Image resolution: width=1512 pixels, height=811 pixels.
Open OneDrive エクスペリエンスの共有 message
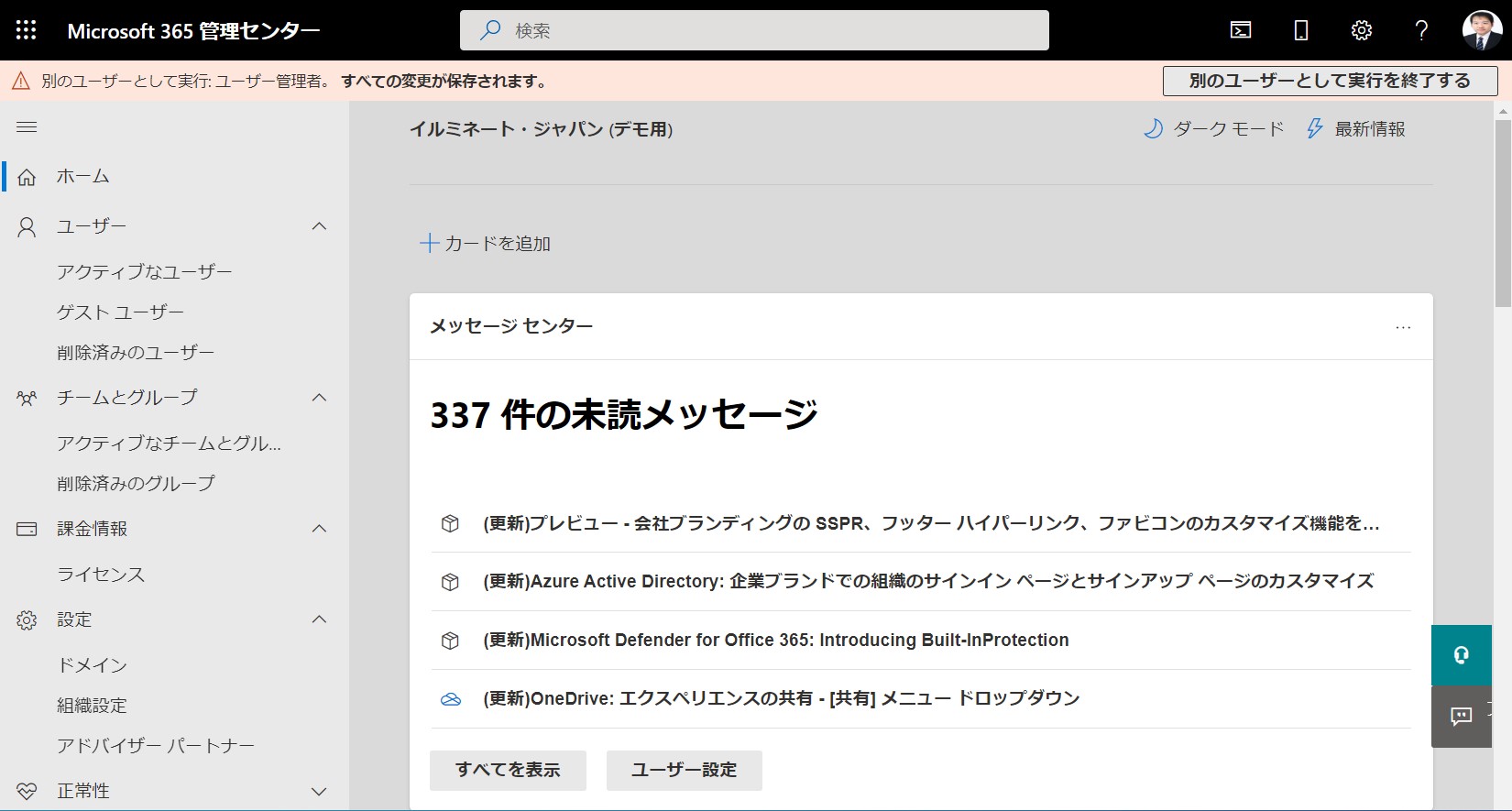coord(782,699)
